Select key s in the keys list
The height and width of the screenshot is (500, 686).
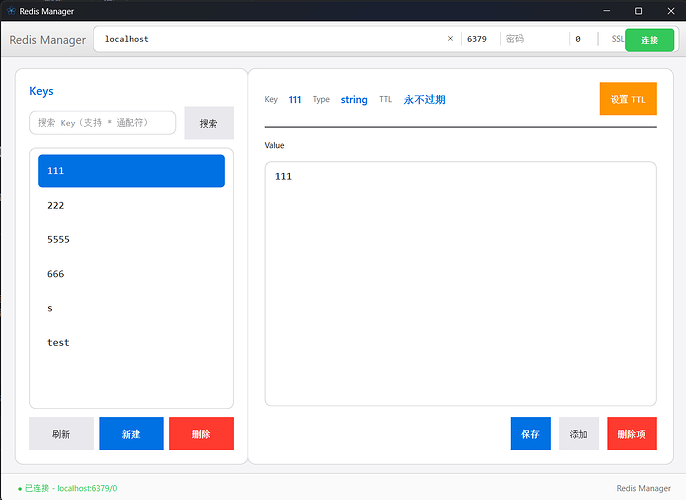[x=131, y=308]
